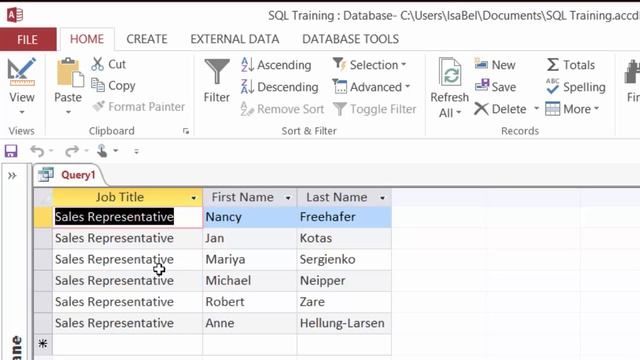Click the Hellung-Larsen last name cell
The height and width of the screenshot is (360, 640).
[344, 323]
